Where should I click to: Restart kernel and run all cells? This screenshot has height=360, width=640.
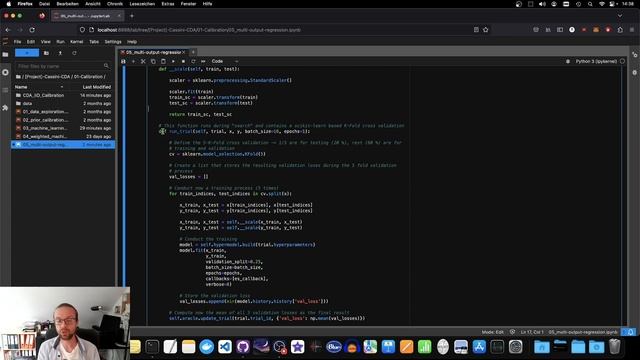pos(203,61)
